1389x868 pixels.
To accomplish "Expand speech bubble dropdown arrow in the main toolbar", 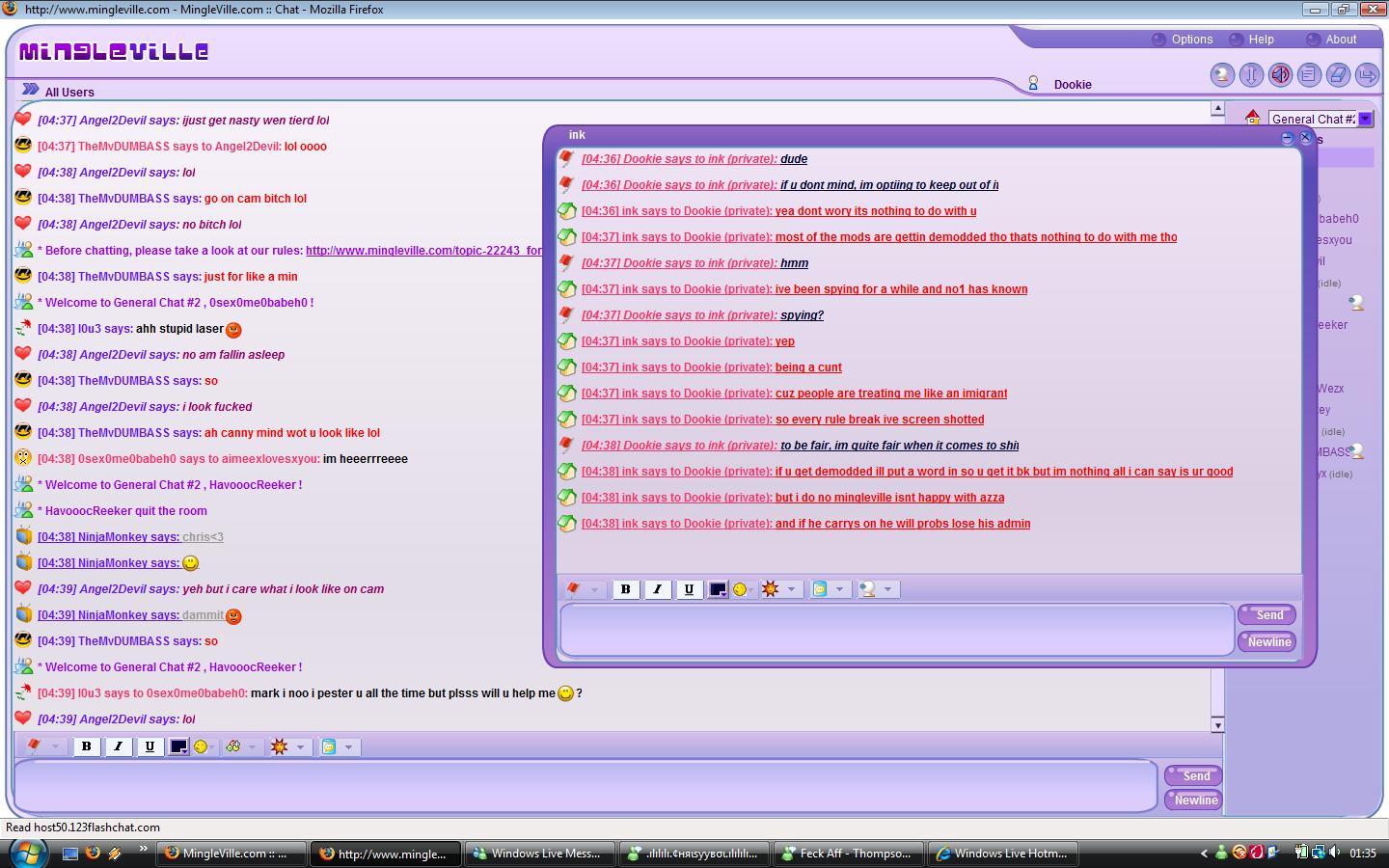I will (x=348, y=746).
